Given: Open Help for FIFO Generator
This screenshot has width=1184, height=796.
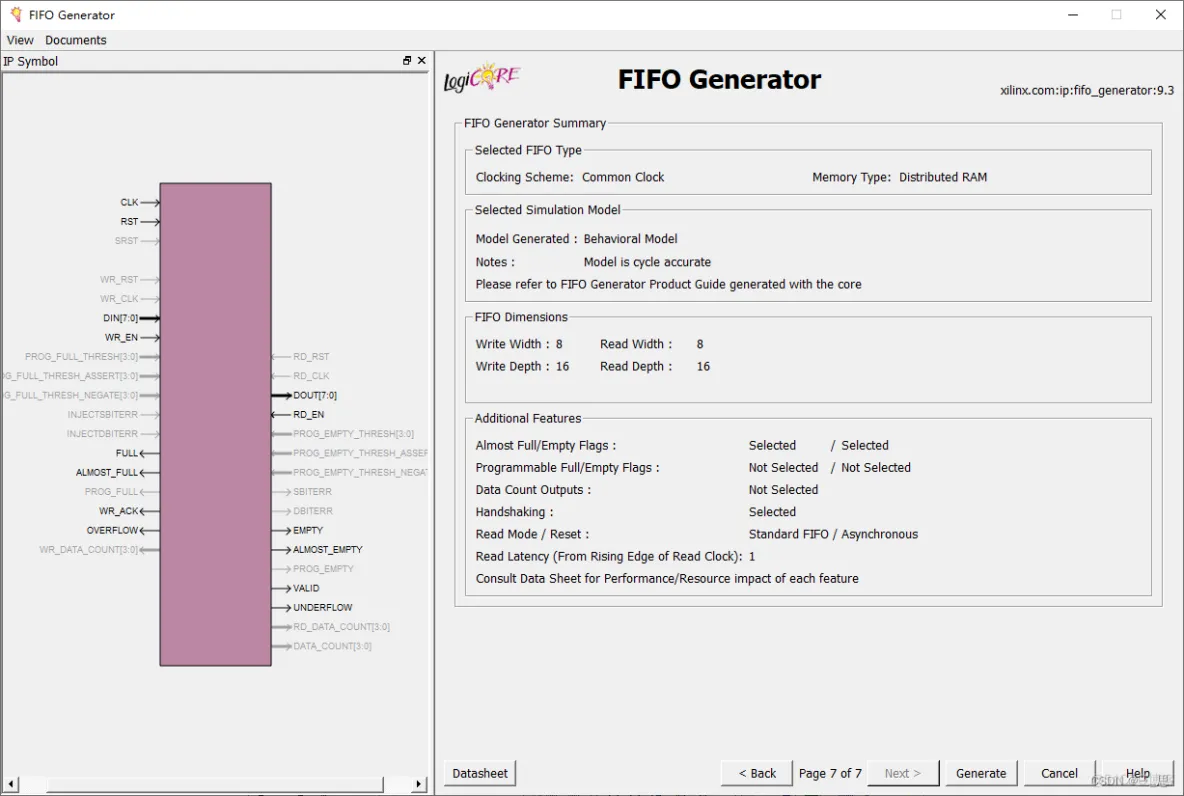Looking at the screenshot, I should click(x=1137, y=773).
